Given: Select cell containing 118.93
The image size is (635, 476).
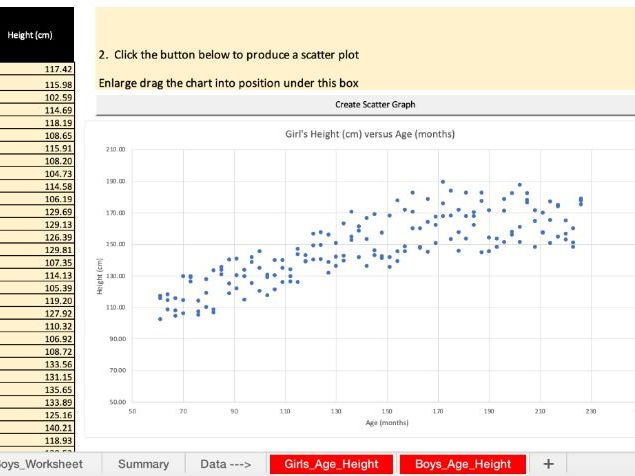Looking at the screenshot, I should [x=37, y=440].
